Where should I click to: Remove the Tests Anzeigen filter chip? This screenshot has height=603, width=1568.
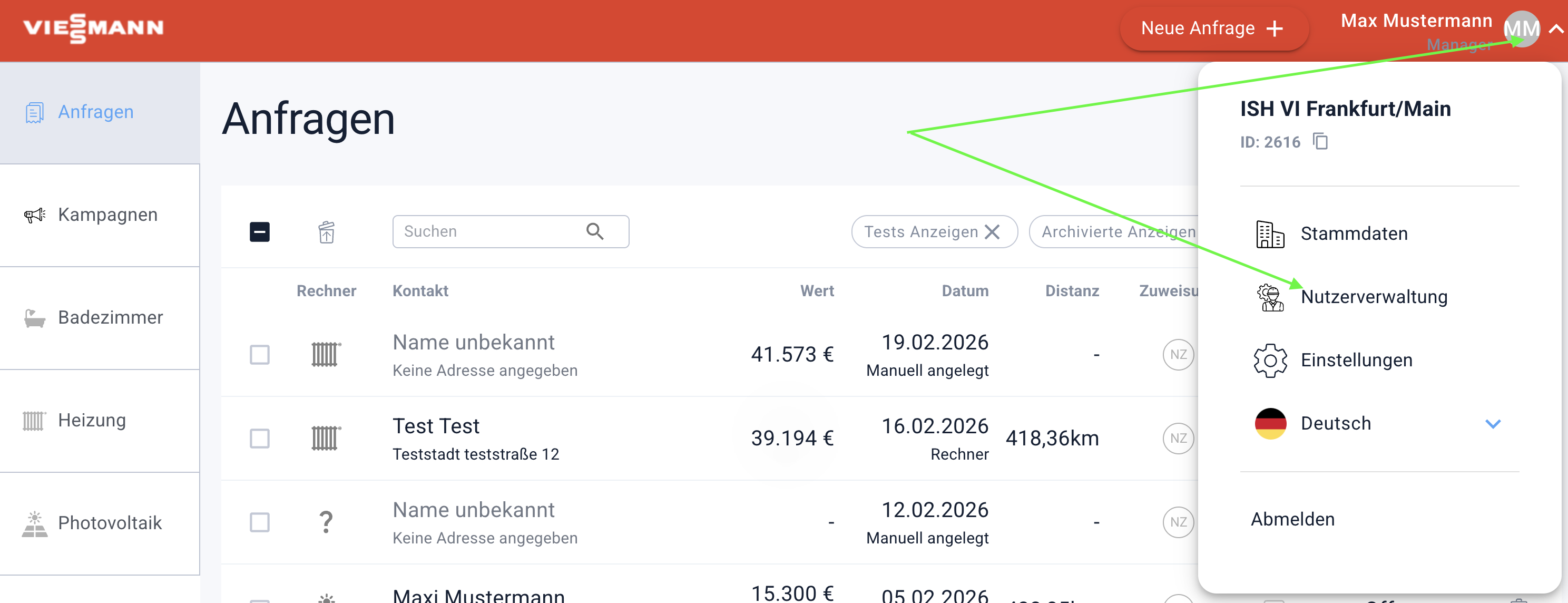(x=992, y=232)
